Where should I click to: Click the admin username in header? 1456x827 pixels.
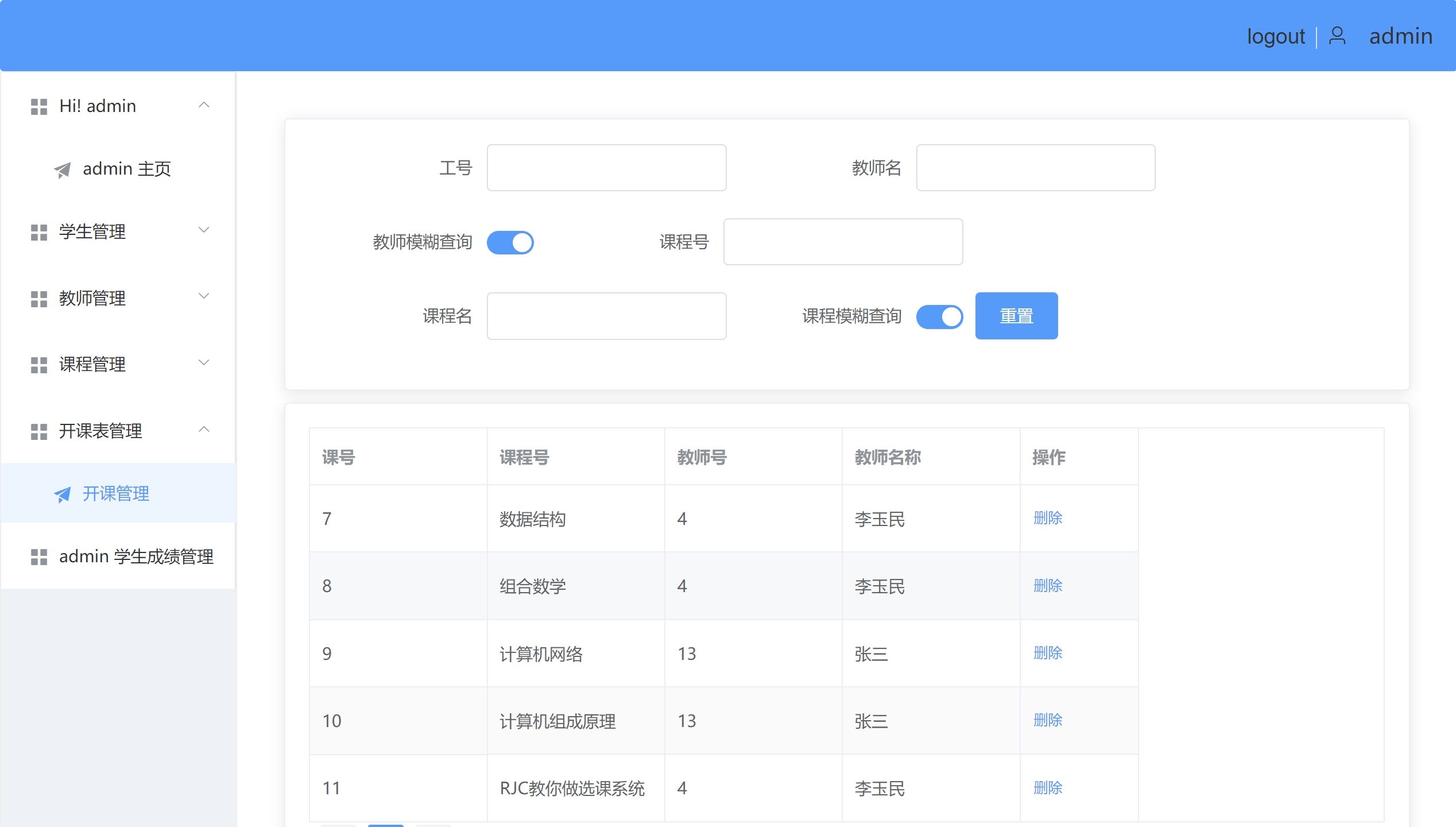coord(1401,36)
